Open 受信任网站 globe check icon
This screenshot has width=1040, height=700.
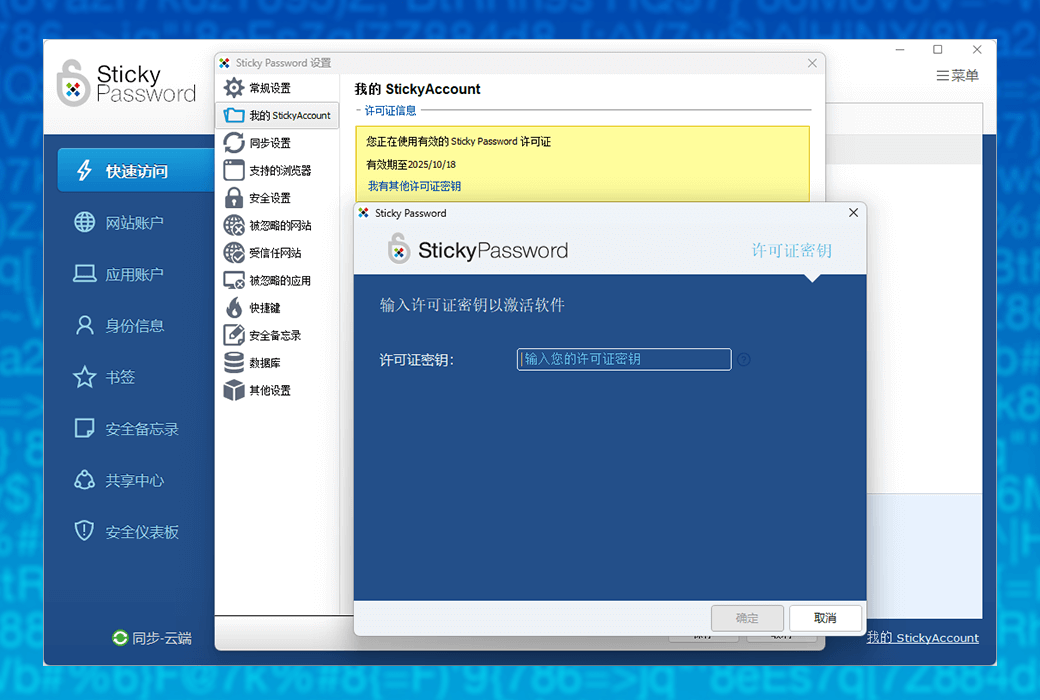[233, 253]
